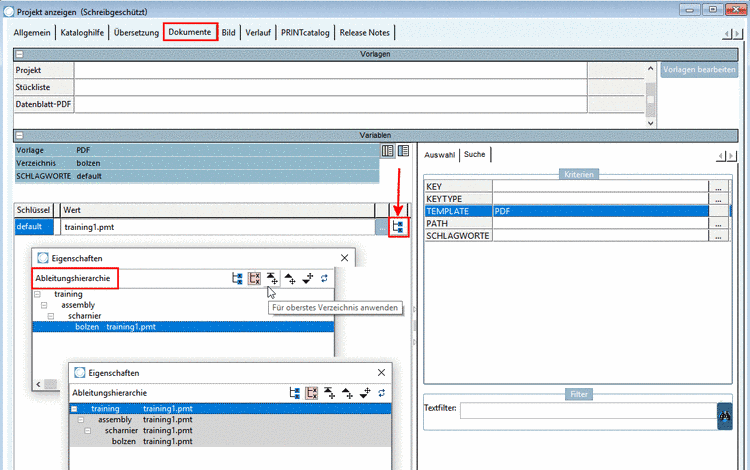
Task: Select bolzen row in lower hierarchy
Action: 230,442
